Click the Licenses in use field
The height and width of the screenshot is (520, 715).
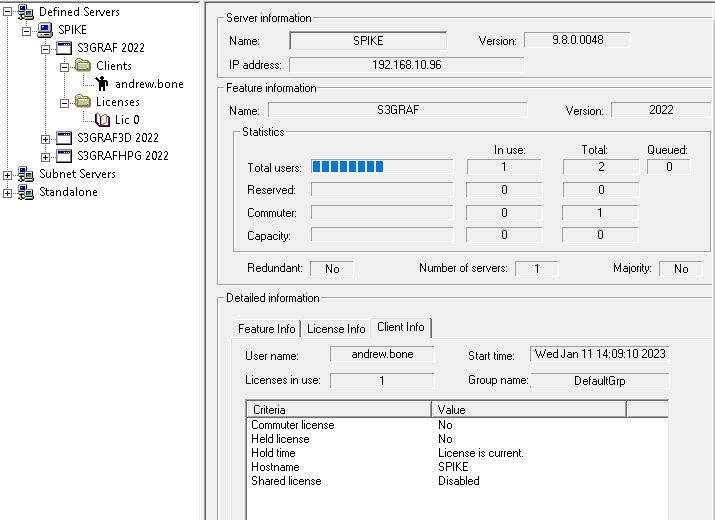coord(382,381)
